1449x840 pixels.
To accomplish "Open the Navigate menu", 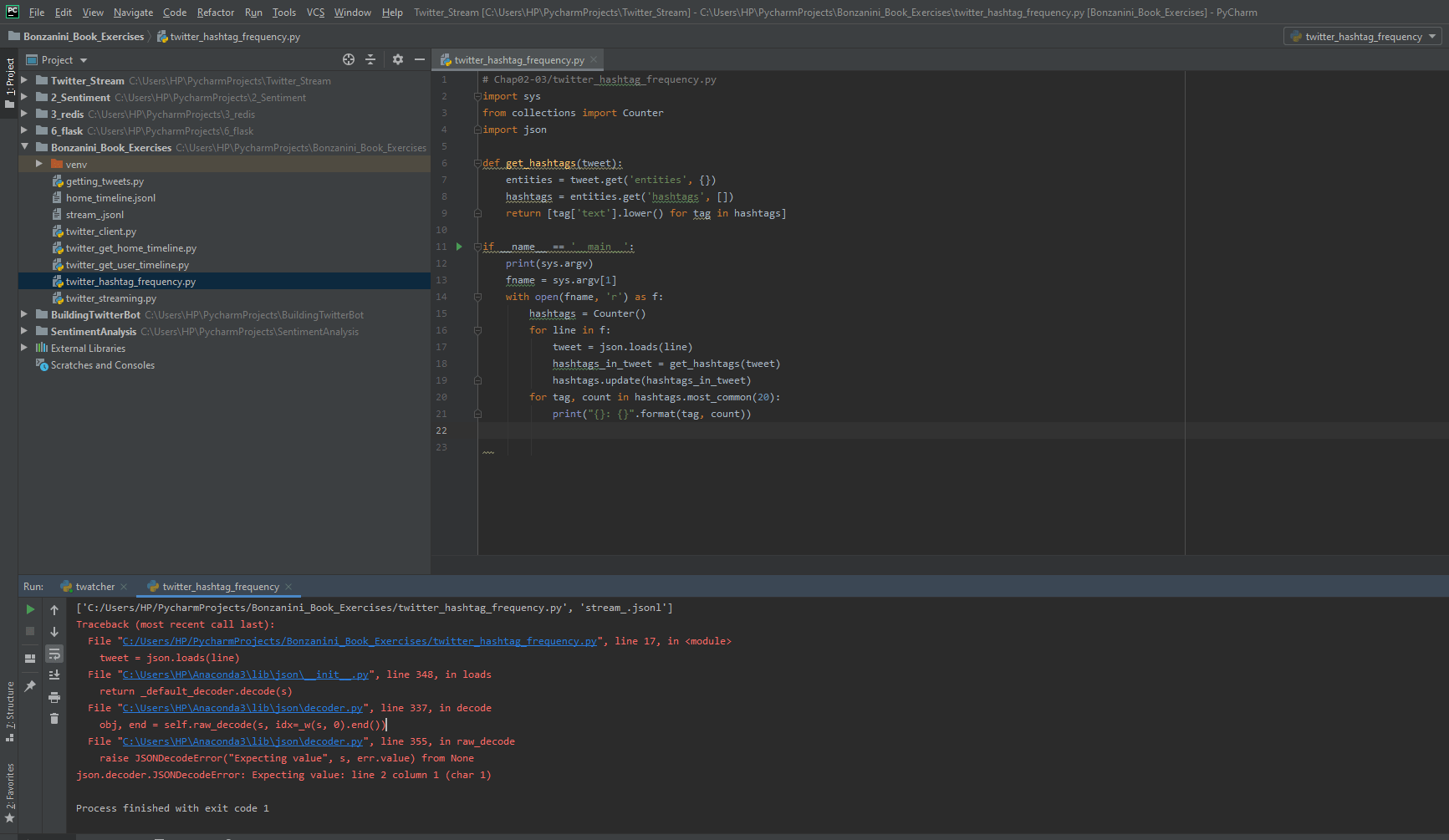I will pyautogui.click(x=134, y=13).
